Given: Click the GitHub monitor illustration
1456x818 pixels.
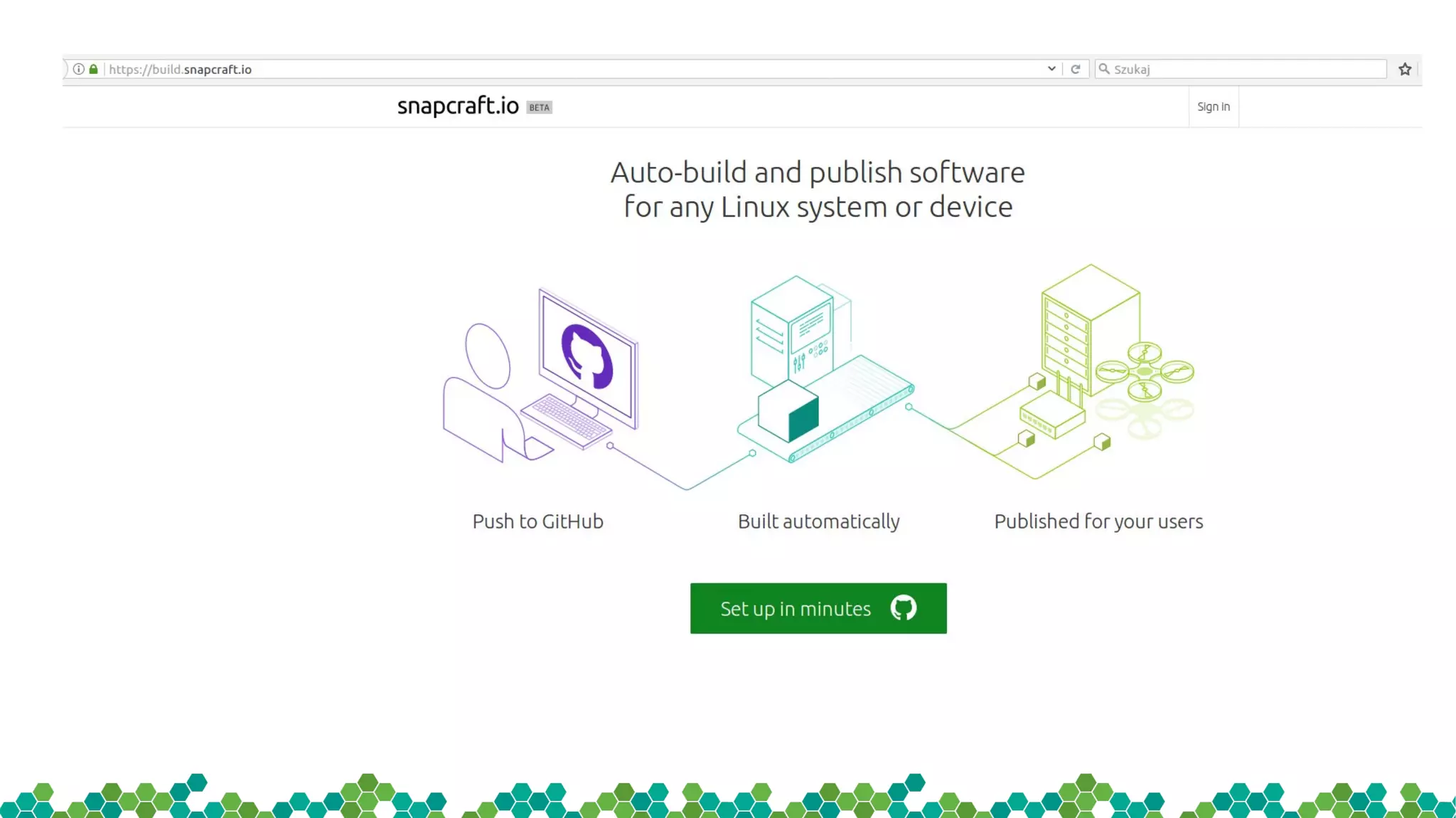Looking at the screenshot, I should click(588, 359).
